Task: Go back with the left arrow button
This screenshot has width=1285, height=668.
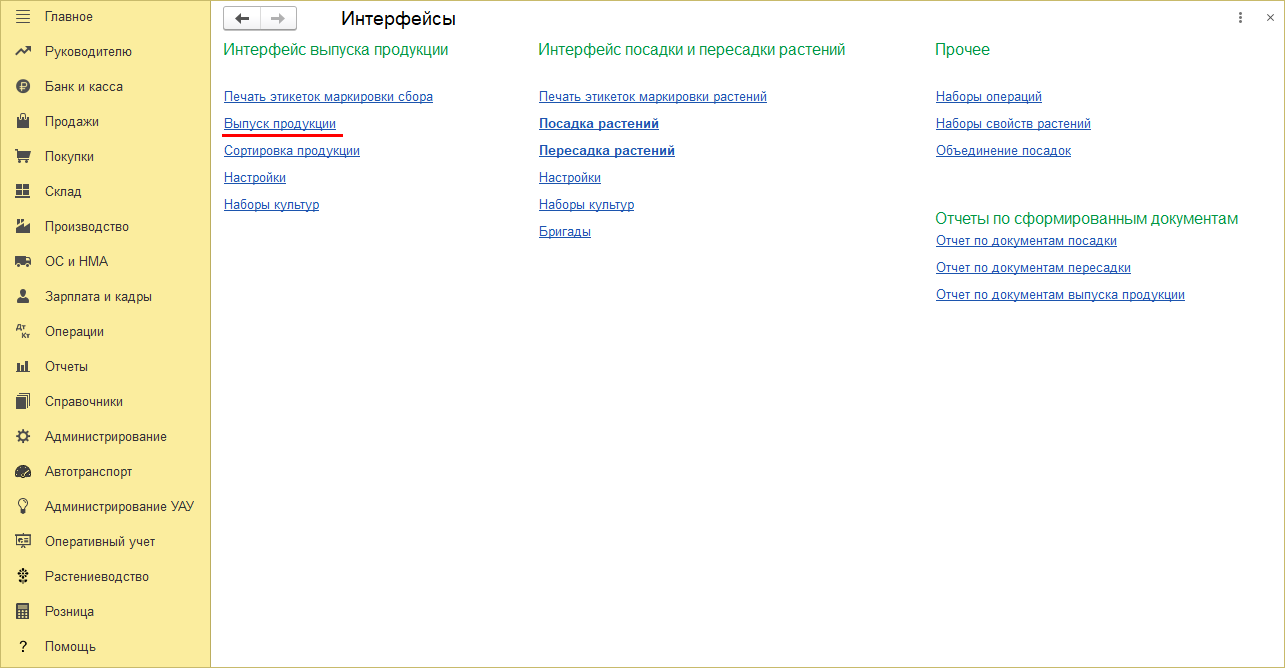Action: [242, 18]
